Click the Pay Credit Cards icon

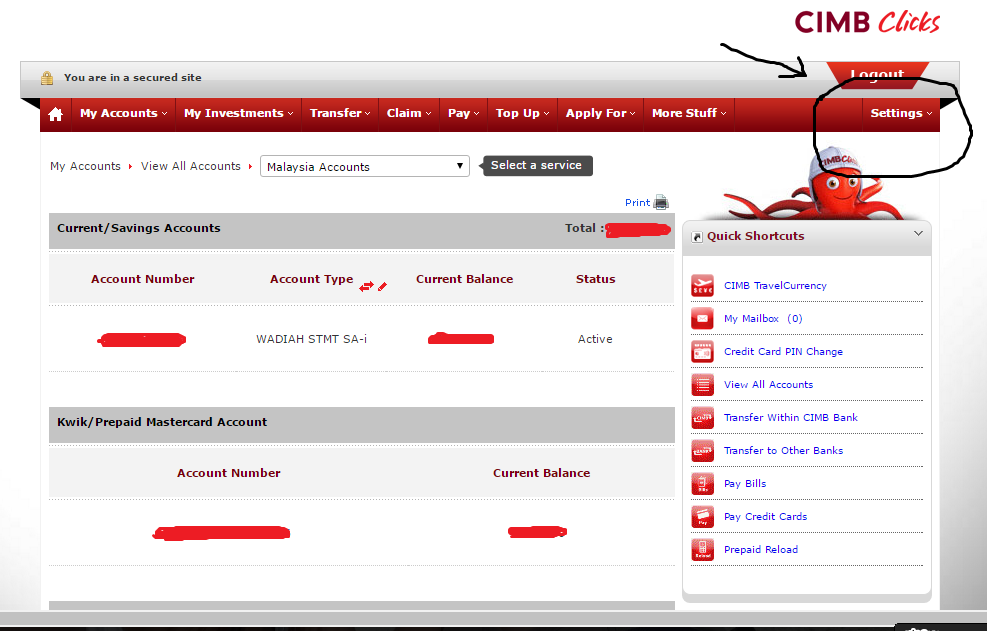pyautogui.click(x=702, y=516)
